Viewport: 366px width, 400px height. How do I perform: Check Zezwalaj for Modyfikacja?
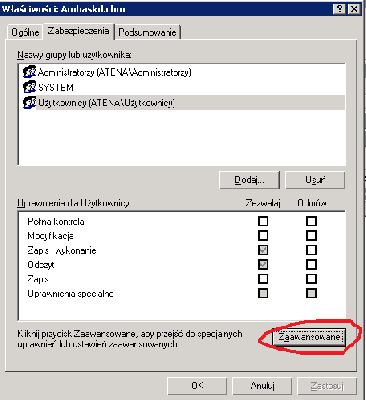[x=263, y=236]
